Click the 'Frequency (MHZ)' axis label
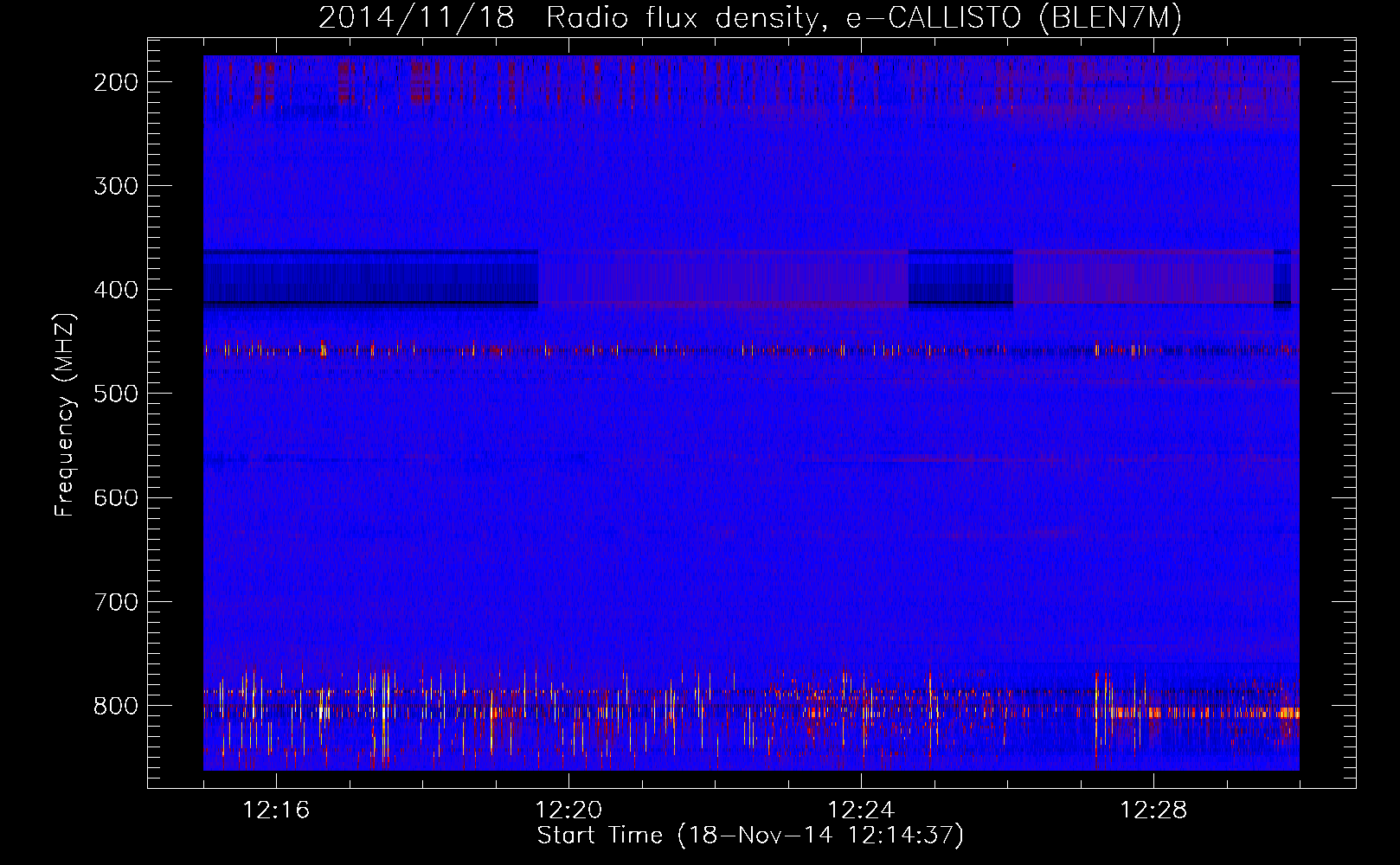This screenshot has height=865, width=1400. tap(65, 415)
